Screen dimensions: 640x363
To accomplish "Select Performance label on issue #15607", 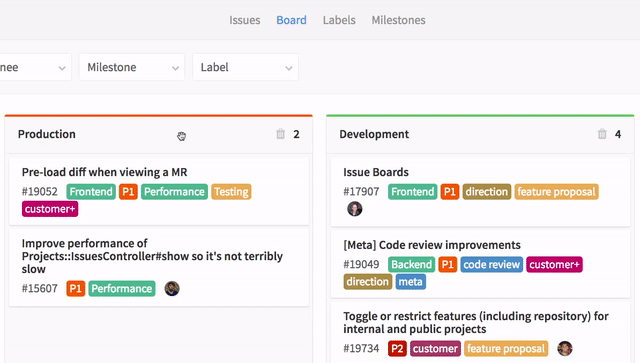I will pos(122,289).
